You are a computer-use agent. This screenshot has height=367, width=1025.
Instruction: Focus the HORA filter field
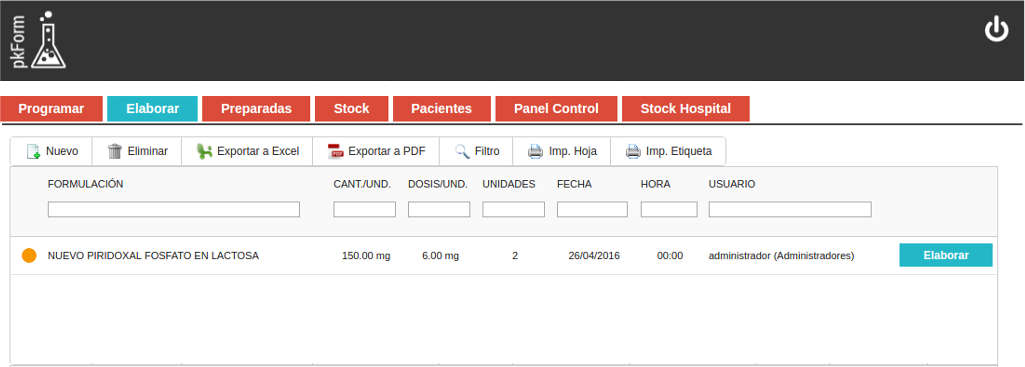pyautogui.click(x=669, y=209)
